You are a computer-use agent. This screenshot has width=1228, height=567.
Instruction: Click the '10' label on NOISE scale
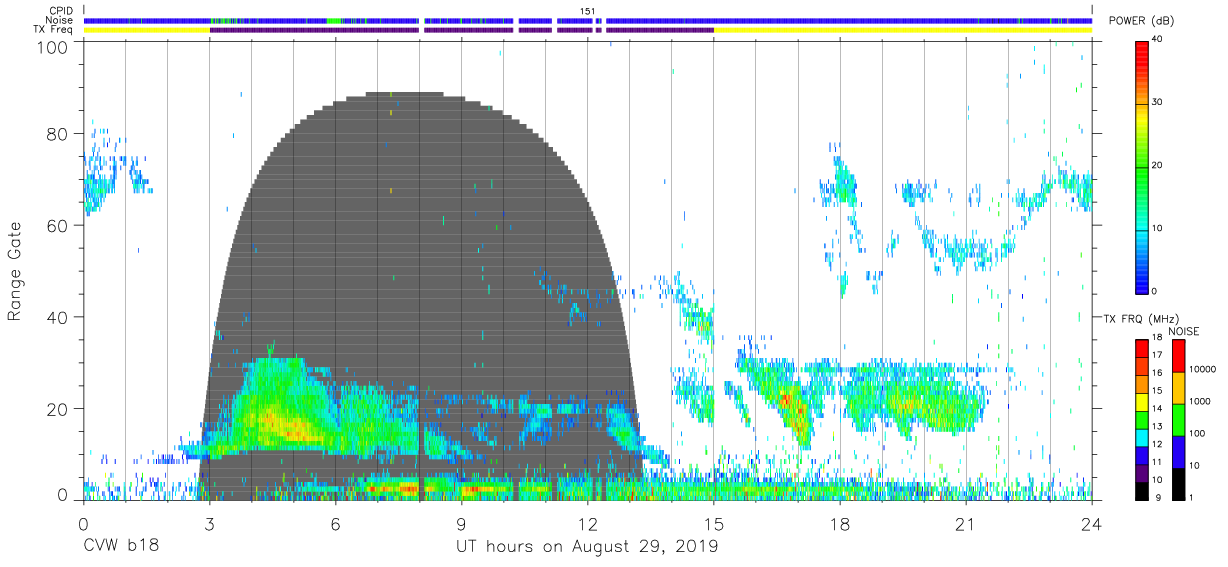coord(1196,465)
